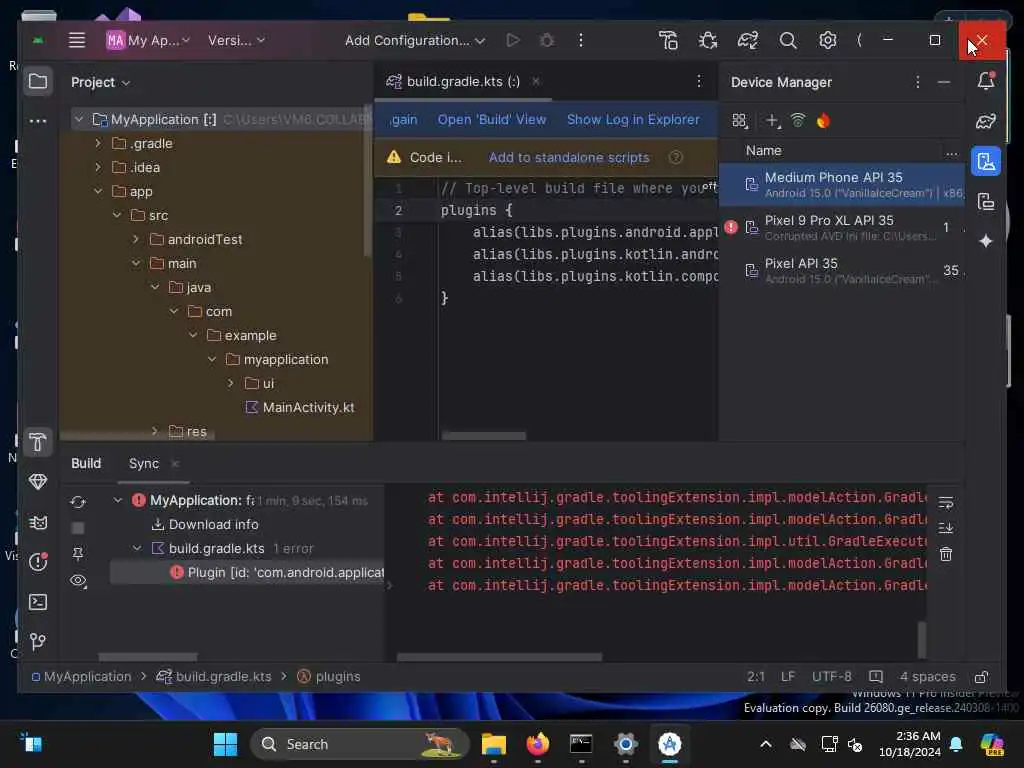Click device group layout icon in Device Manager
This screenshot has width=1024, height=768.
click(739, 121)
